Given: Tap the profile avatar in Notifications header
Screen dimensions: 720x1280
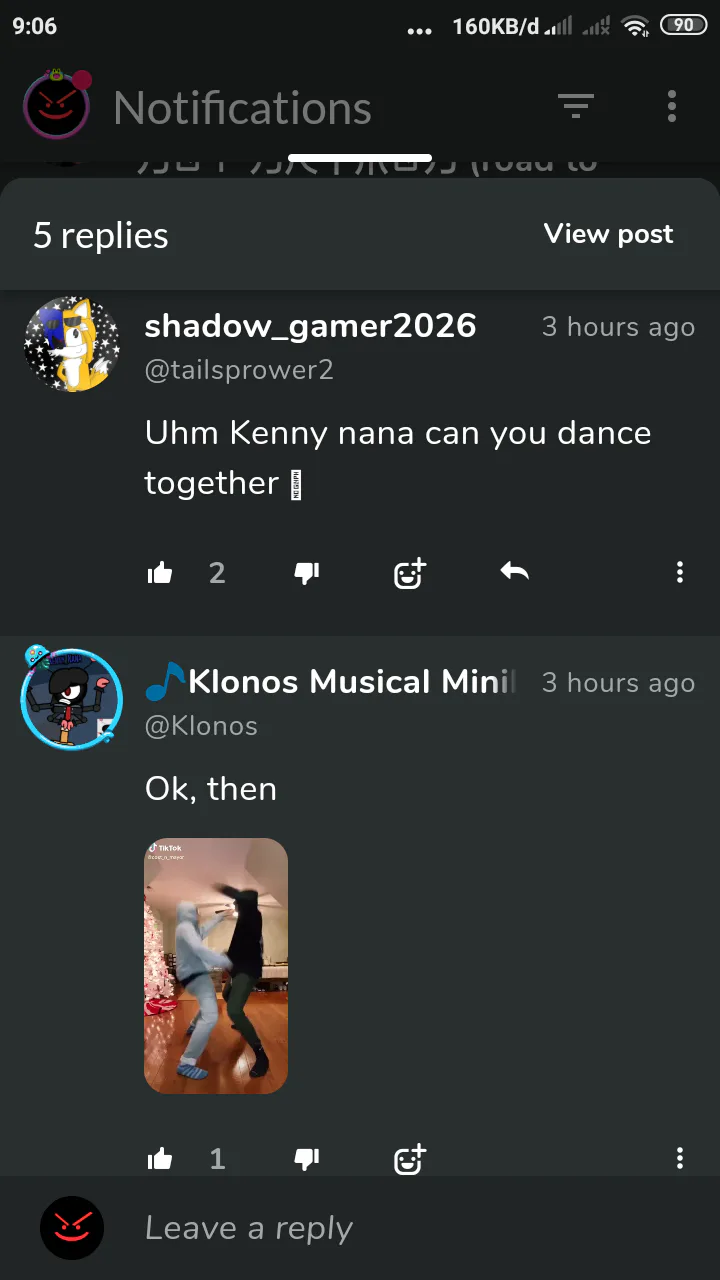Looking at the screenshot, I should (57, 106).
